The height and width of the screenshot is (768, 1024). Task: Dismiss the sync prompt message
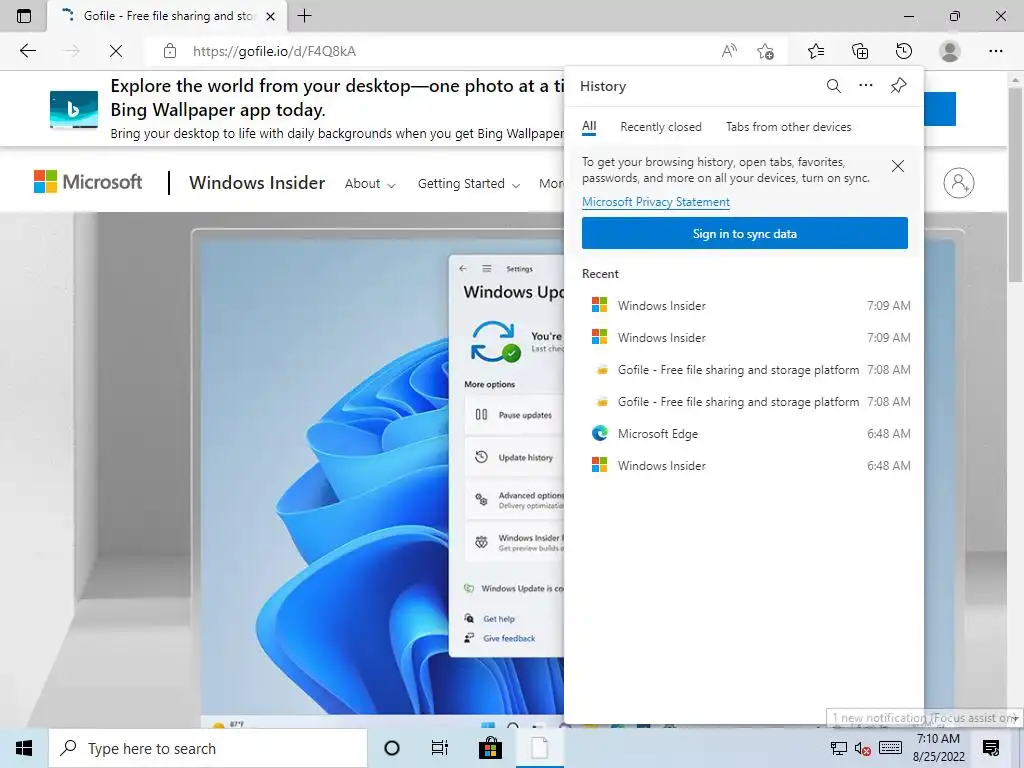tap(898, 166)
